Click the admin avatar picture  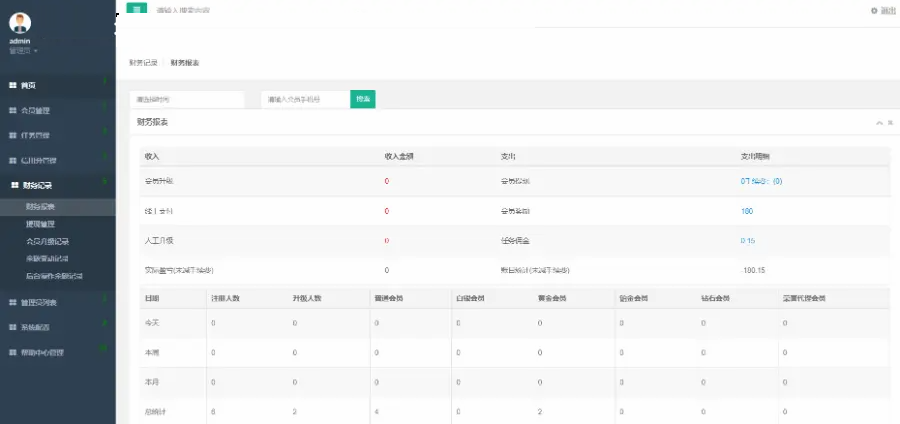(x=20, y=23)
